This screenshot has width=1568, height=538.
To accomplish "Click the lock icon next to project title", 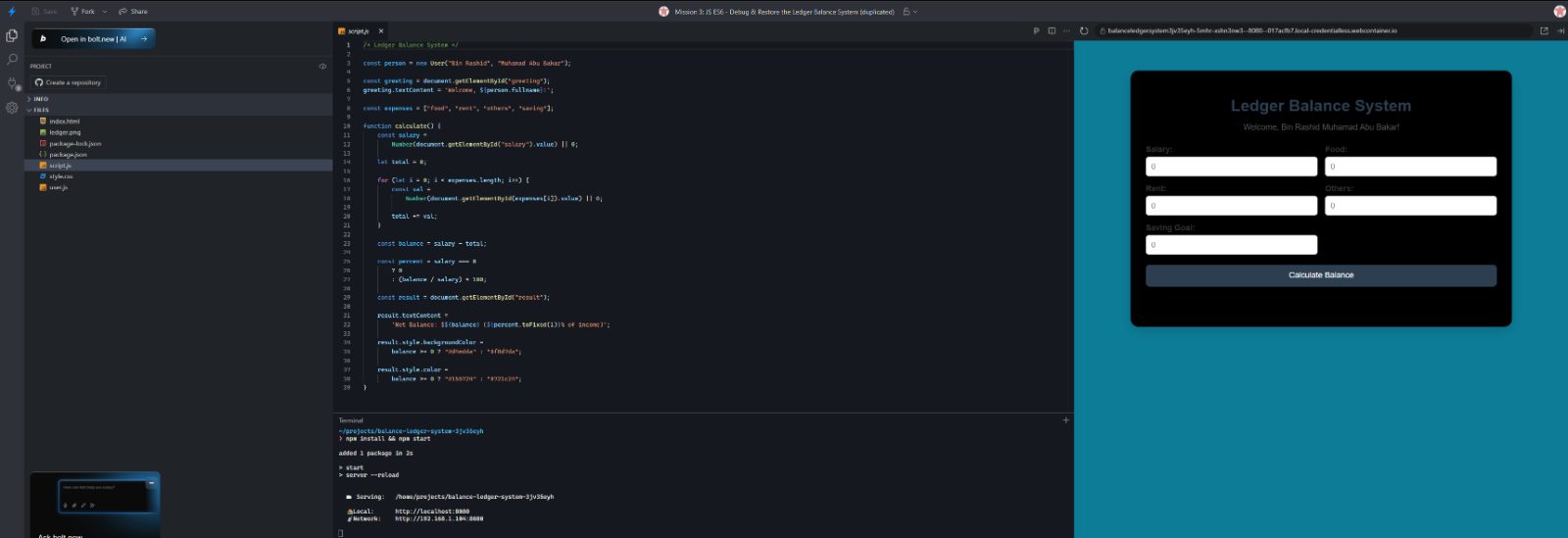I will click(x=906, y=12).
